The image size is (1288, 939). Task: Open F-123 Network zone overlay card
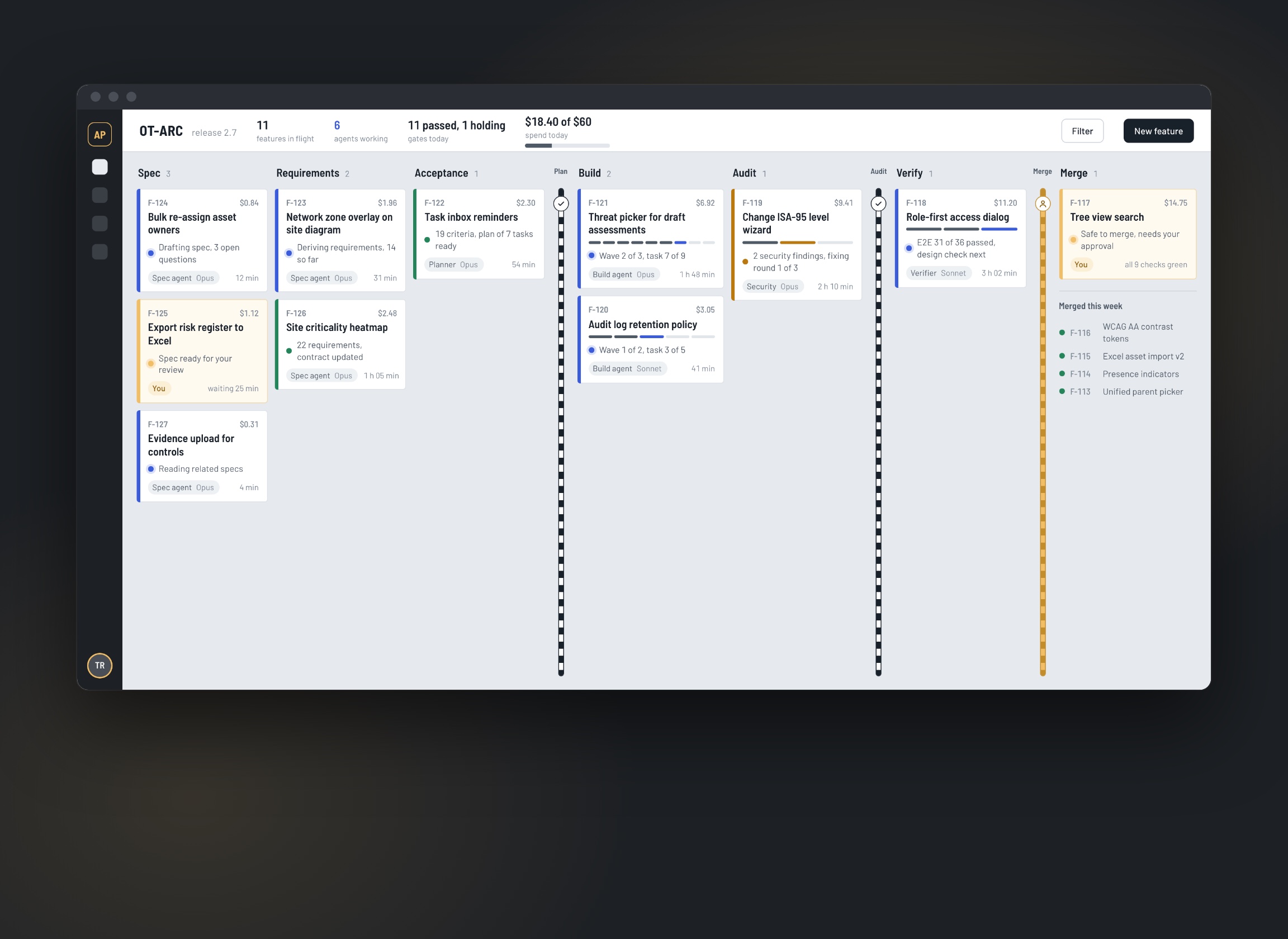(340, 240)
